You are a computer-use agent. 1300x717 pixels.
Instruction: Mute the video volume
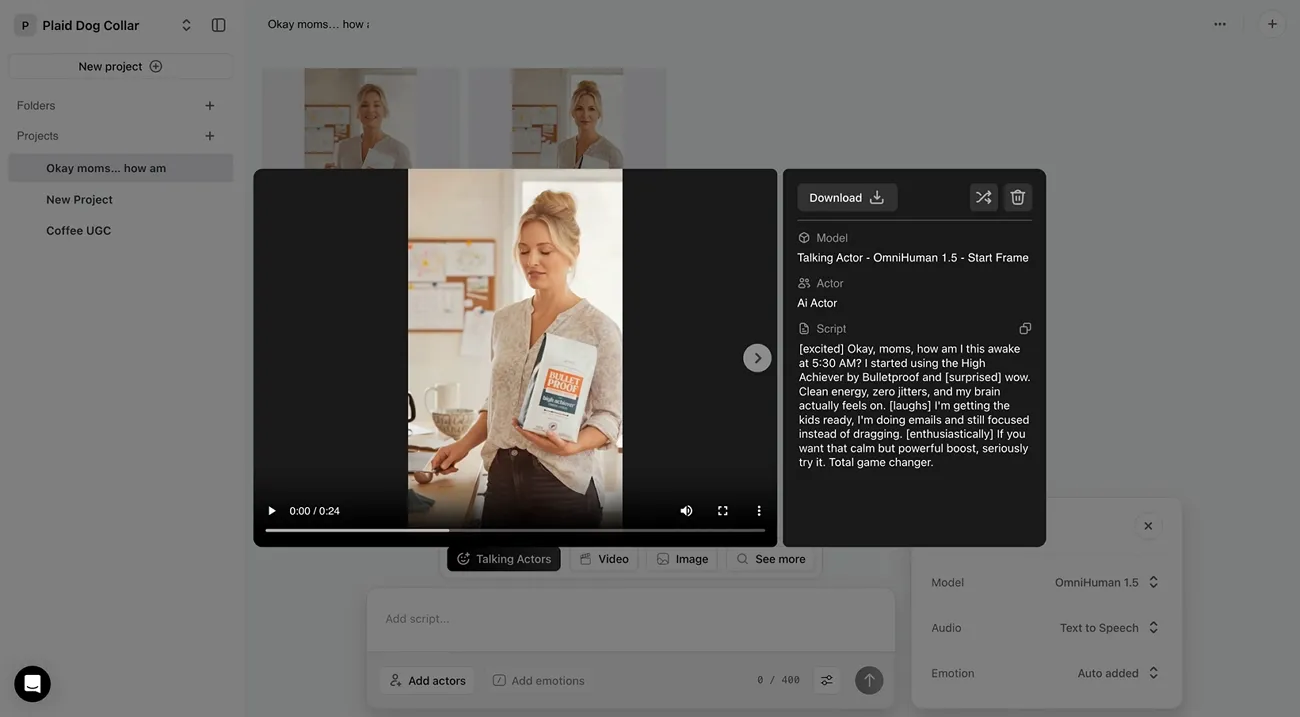coord(686,511)
